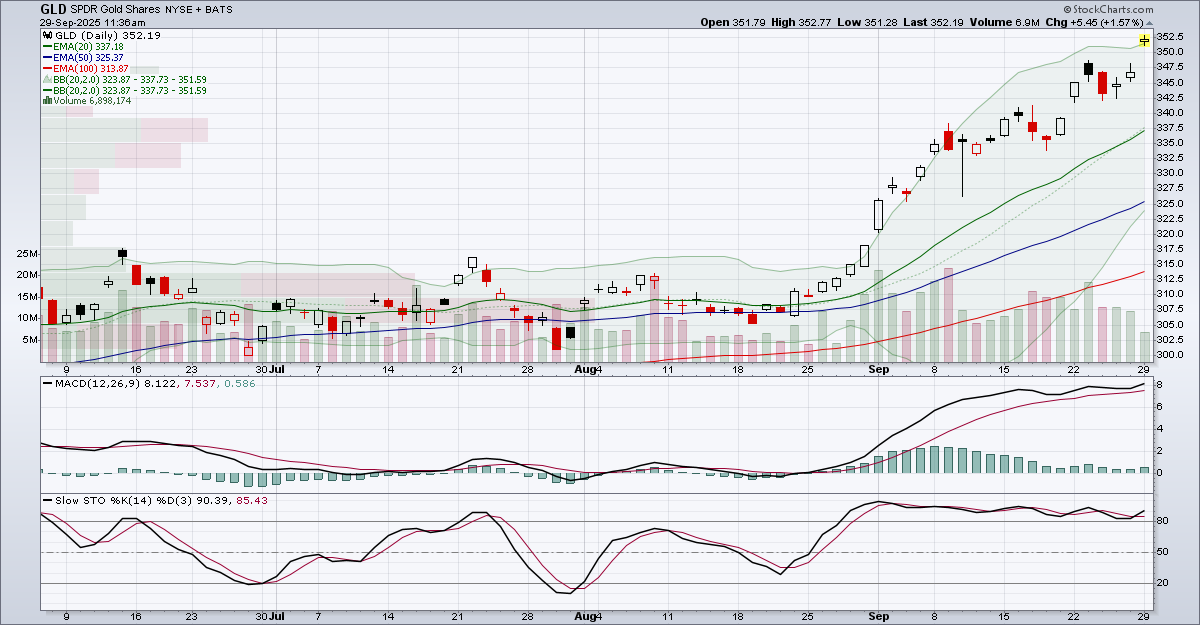The width and height of the screenshot is (1200, 625).
Task: Click the volume bars icon in the legend
Action: tap(45, 101)
